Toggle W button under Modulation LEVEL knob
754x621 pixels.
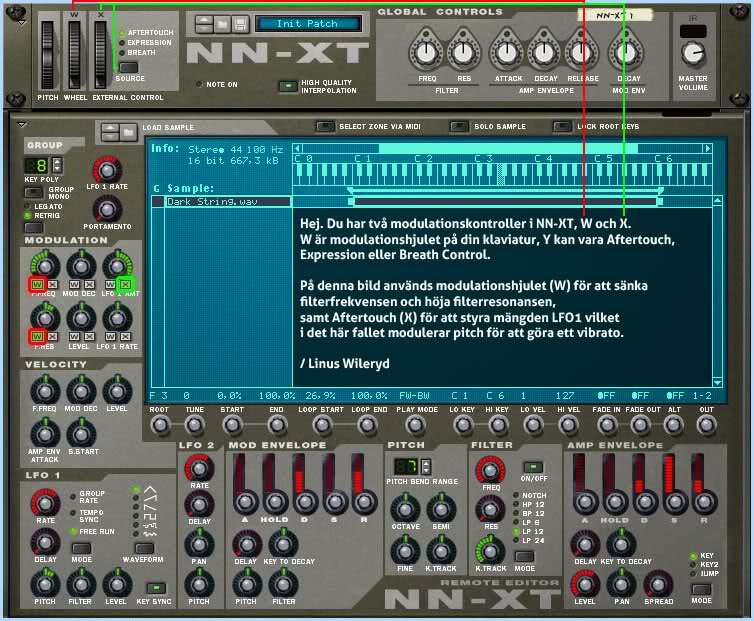click(x=74, y=336)
